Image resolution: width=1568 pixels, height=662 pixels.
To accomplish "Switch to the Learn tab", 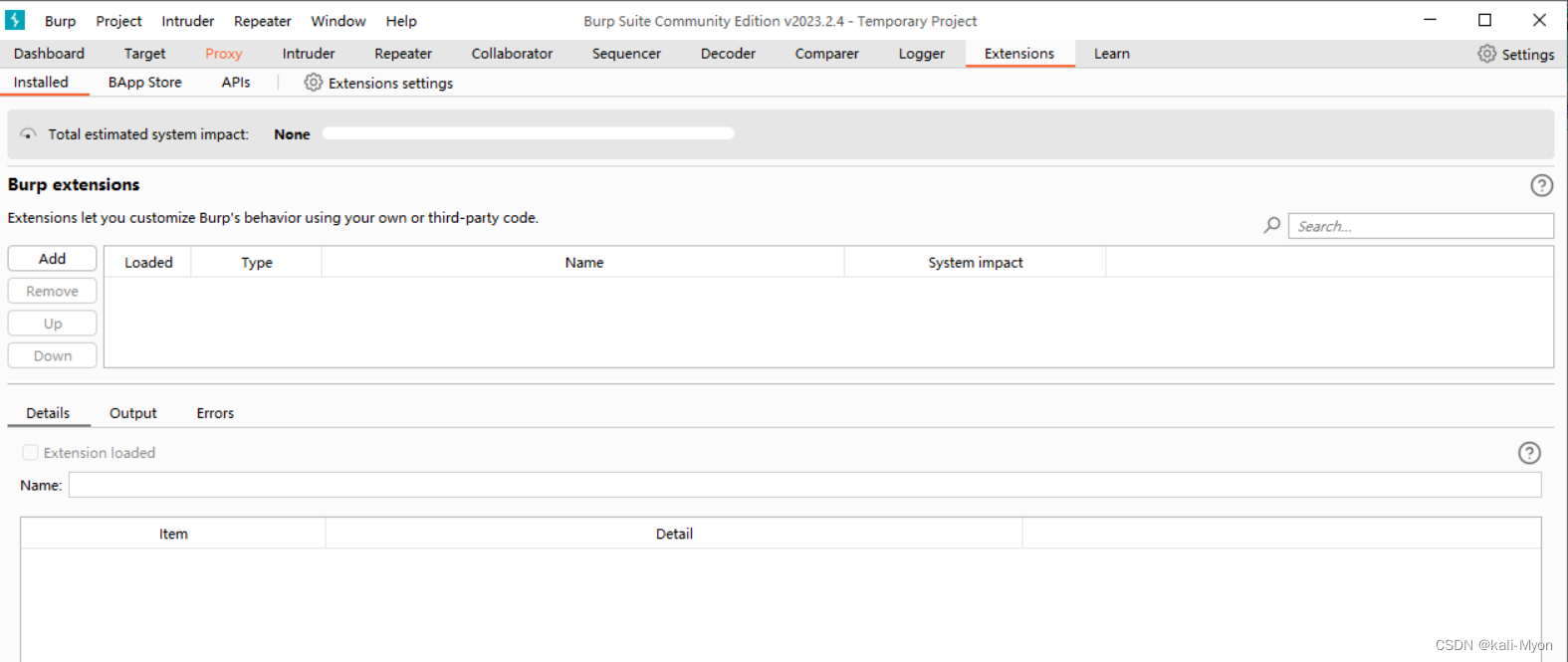I will [x=1112, y=54].
